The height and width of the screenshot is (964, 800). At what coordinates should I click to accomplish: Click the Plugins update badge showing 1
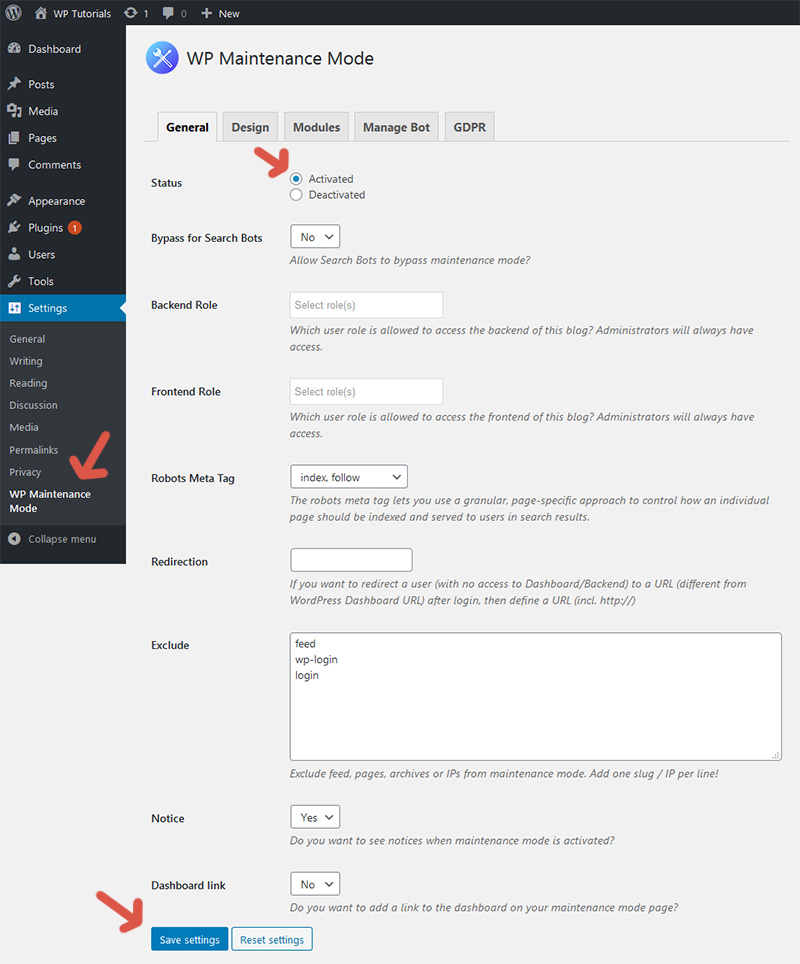pos(75,228)
